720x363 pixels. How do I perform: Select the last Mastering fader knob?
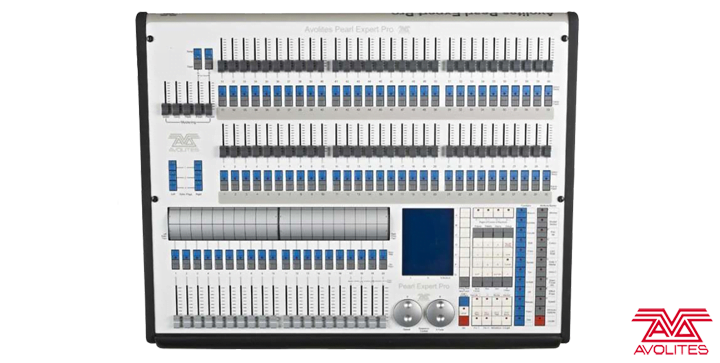(x=209, y=109)
